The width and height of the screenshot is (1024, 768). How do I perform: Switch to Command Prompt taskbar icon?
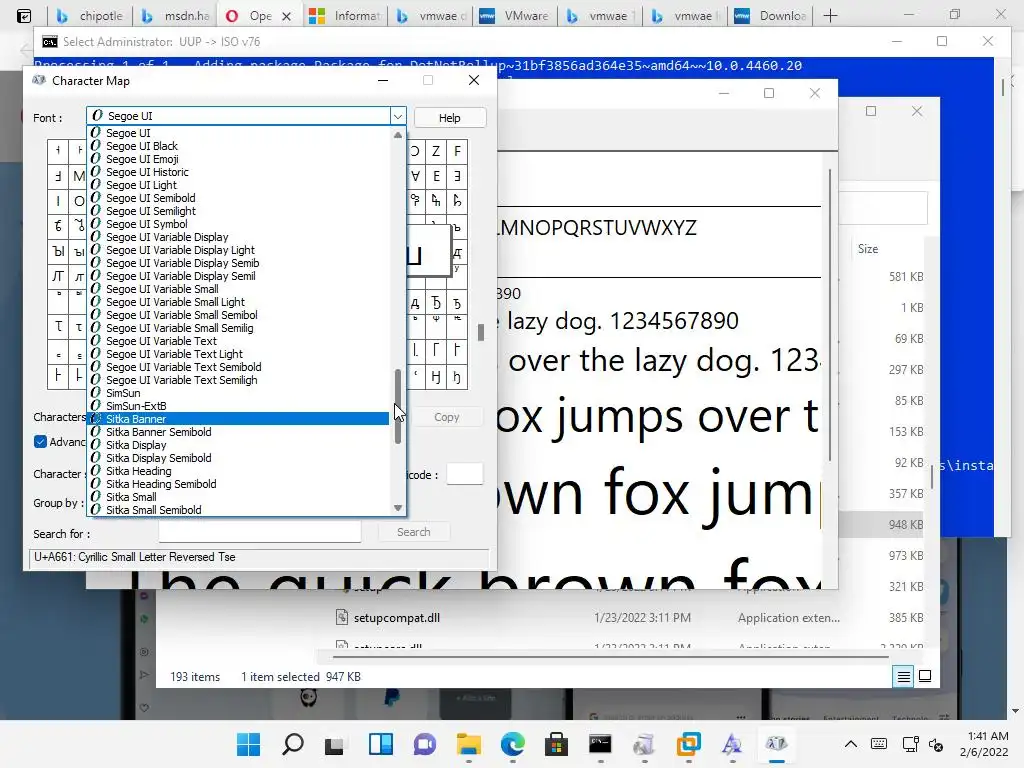(600, 744)
